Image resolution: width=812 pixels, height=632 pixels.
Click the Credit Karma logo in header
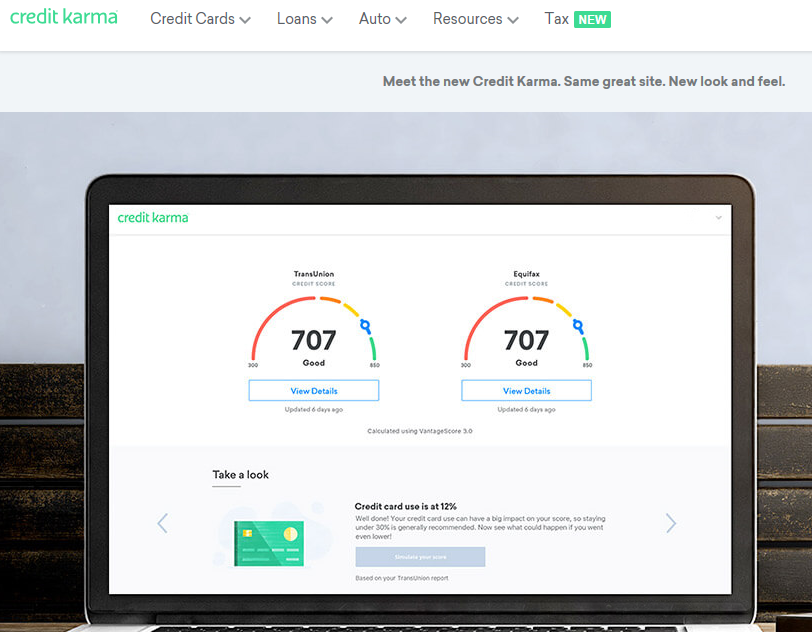[x=64, y=17]
